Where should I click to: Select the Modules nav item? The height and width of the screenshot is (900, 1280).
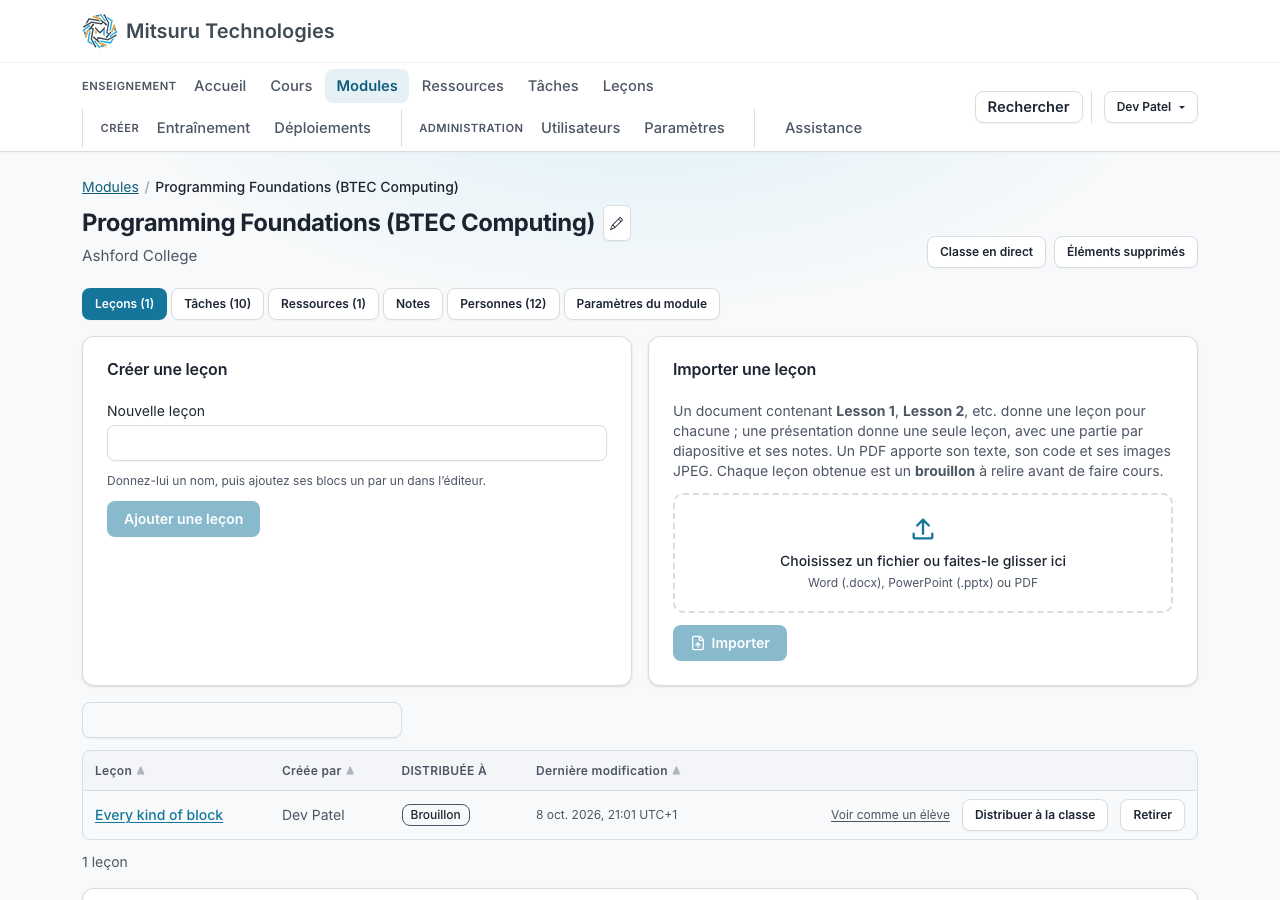pyautogui.click(x=367, y=86)
